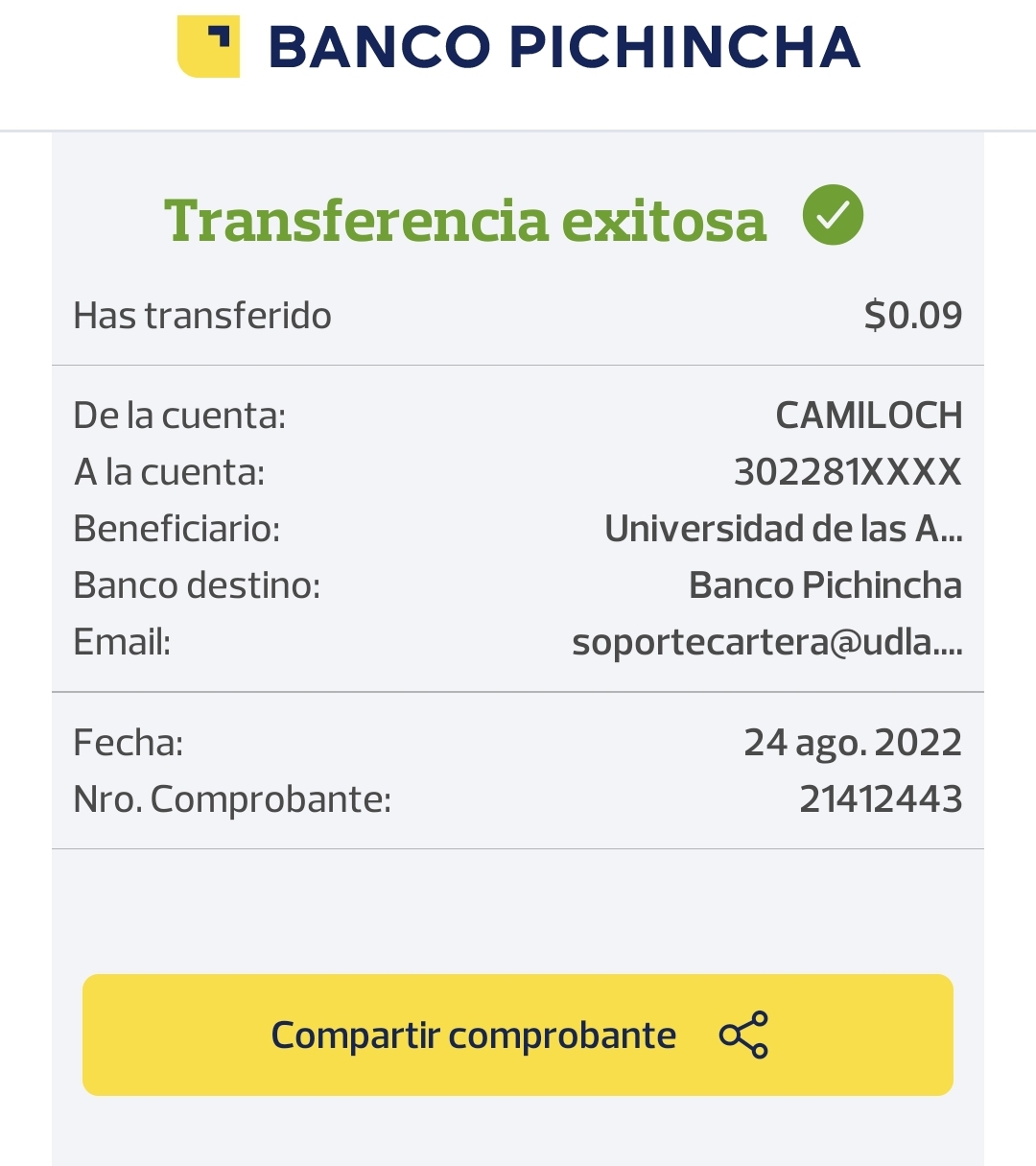Click the Transferencia exitosa heading
This screenshot has width=1036, height=1166.
pyautogui.click(x=465, y=220)
